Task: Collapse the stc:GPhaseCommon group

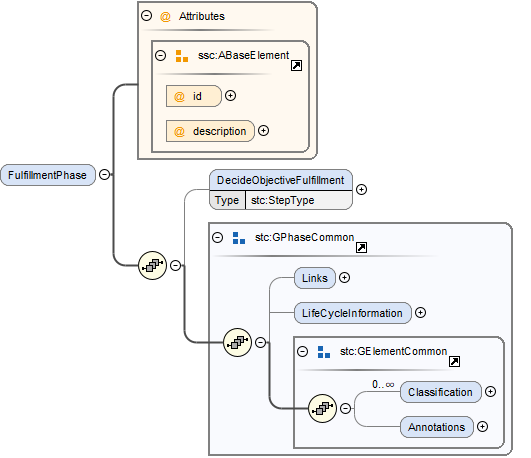Action: [218, 237]
